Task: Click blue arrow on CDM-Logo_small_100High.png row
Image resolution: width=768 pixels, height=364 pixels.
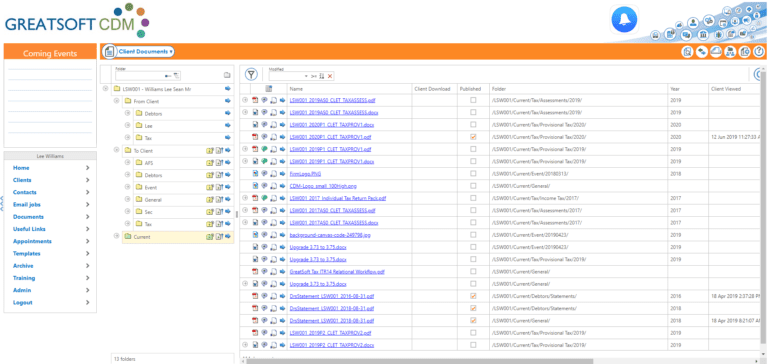Action: point(282,186)
